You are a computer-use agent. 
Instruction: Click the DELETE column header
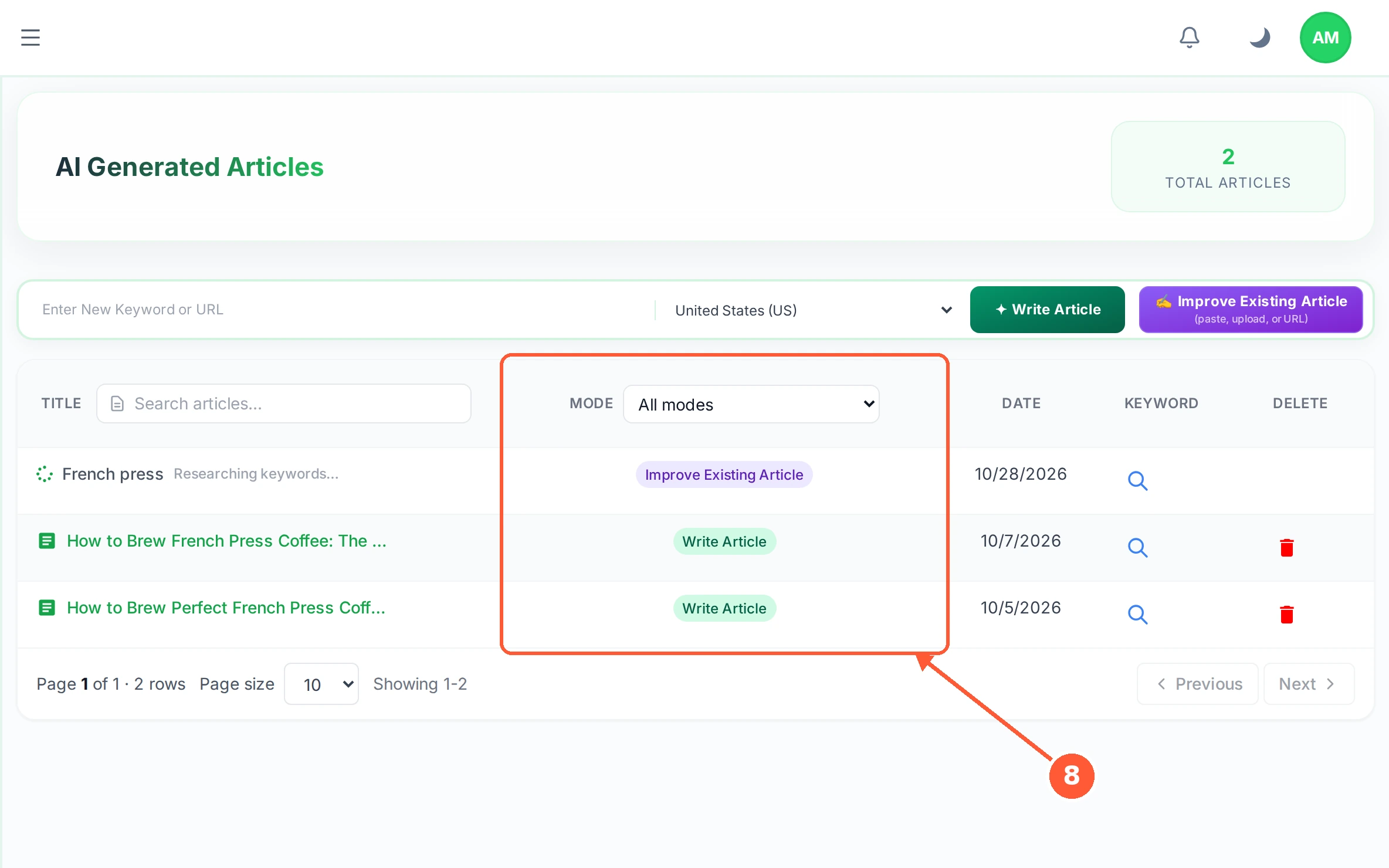1300,404
